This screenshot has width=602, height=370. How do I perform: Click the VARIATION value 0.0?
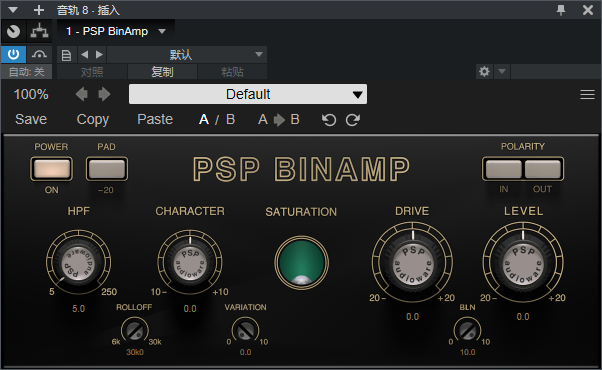pyautogui.click(x=245, y=352)
